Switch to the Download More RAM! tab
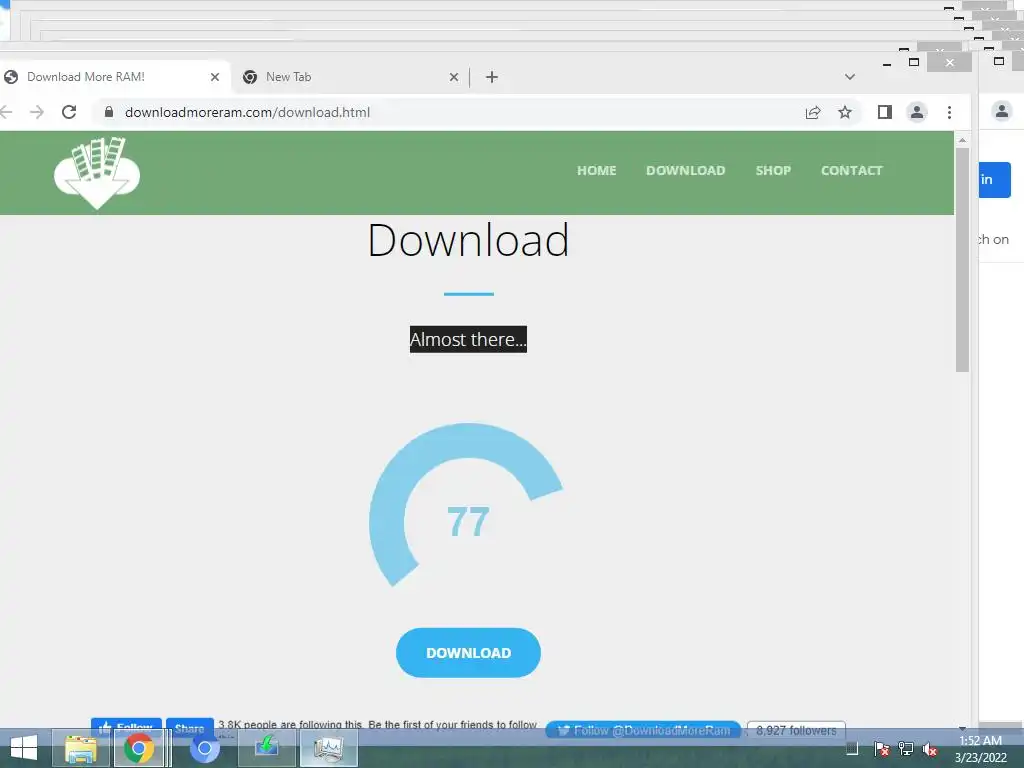 [111, 77]
